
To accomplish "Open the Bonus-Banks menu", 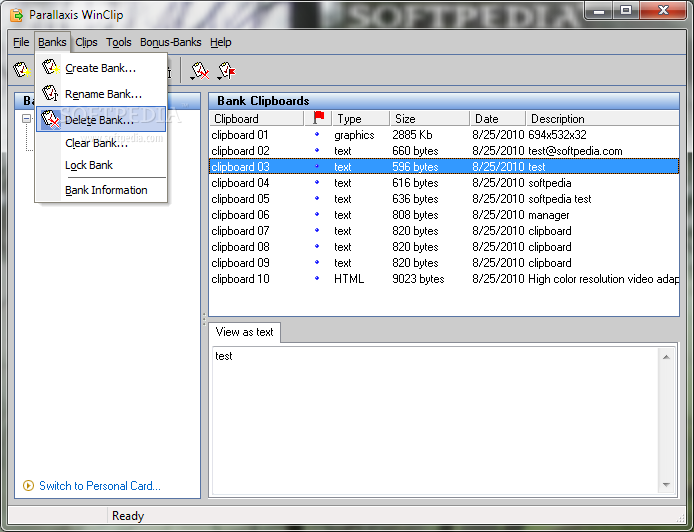I will click(x=170, y=42).
